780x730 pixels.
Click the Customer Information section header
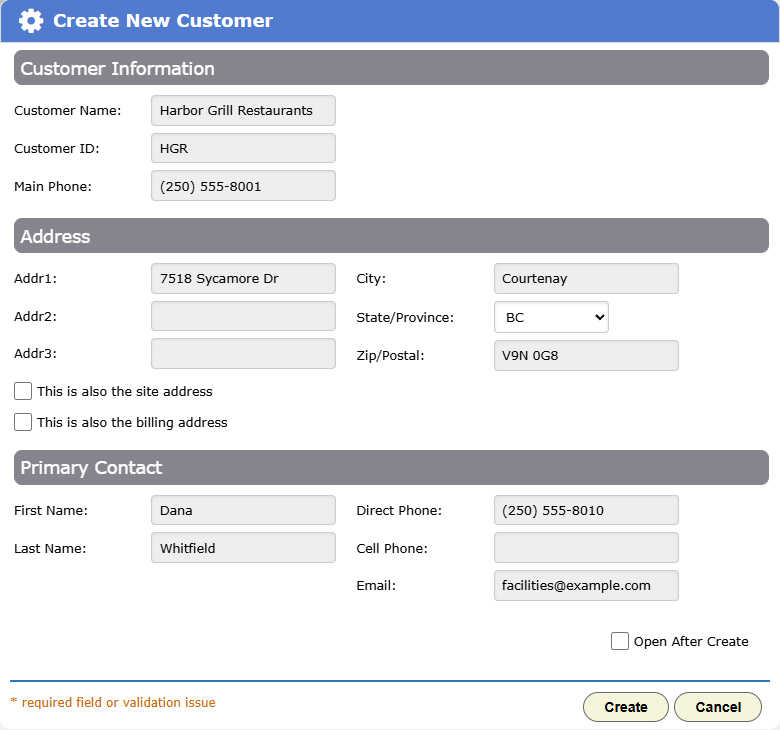(x=391, y=68)
